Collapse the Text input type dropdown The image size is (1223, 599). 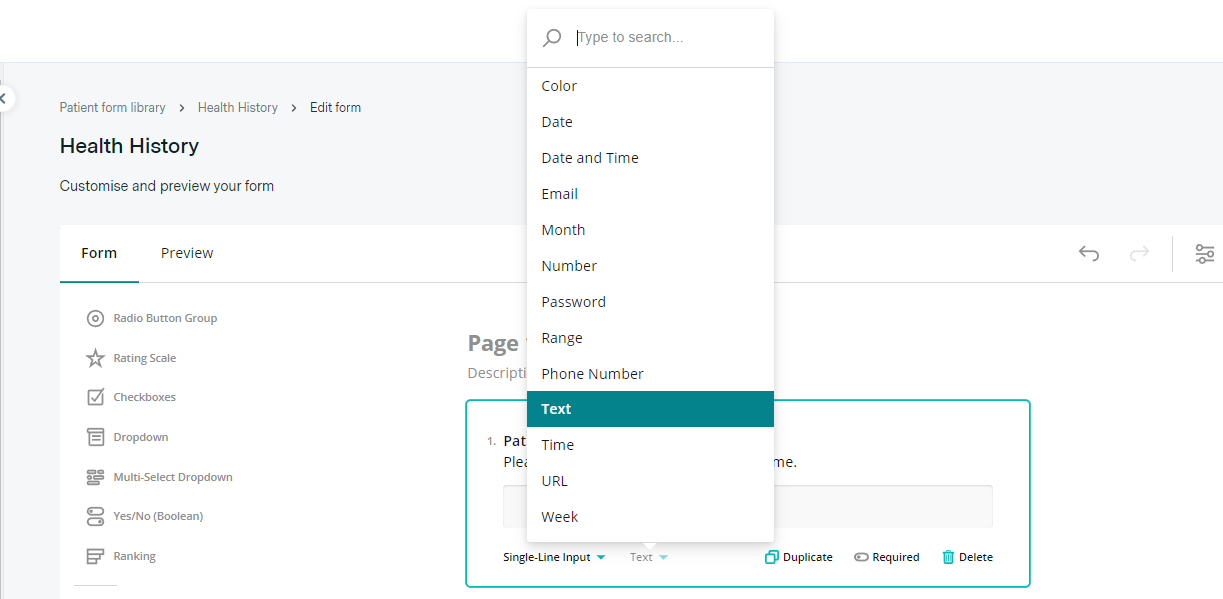tap(649, 557)
